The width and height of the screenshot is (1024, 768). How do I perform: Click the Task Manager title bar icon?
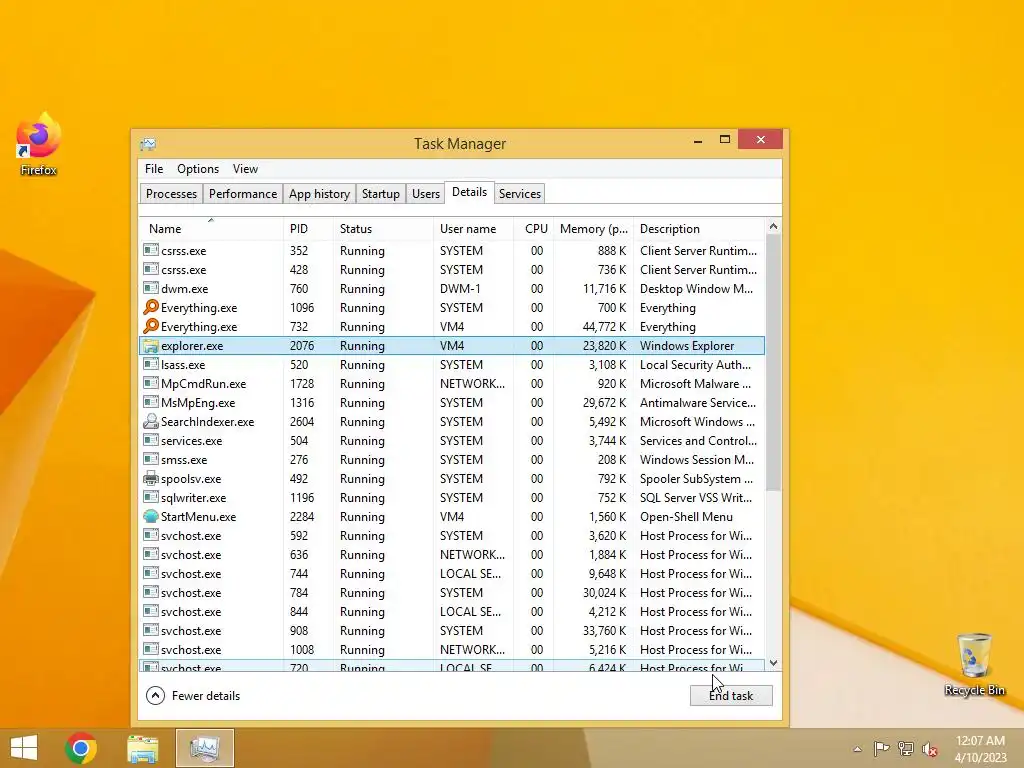click(x=148, y=144)
